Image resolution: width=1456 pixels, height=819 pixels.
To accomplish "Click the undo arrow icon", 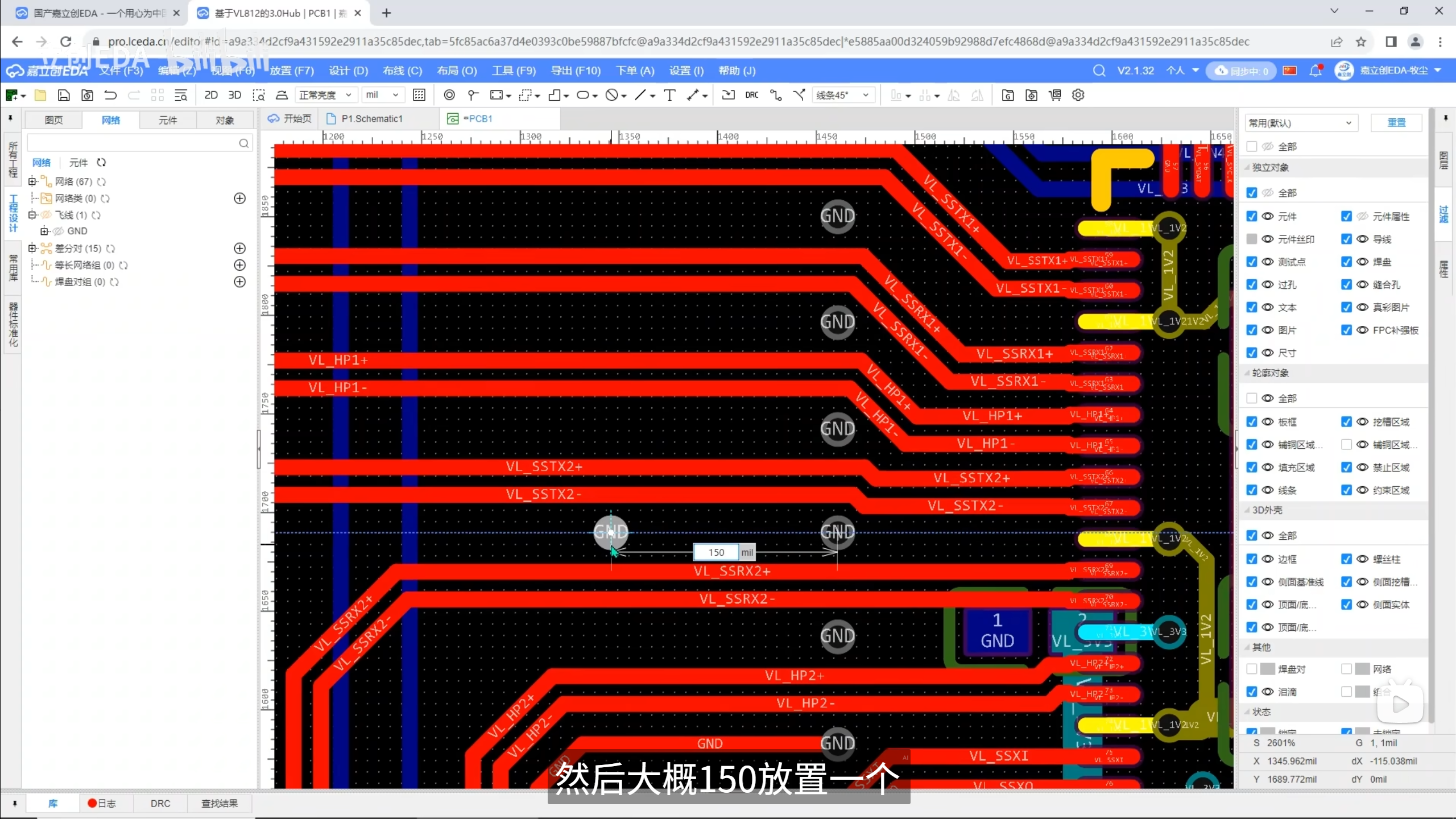I will (x=110, y=95).
